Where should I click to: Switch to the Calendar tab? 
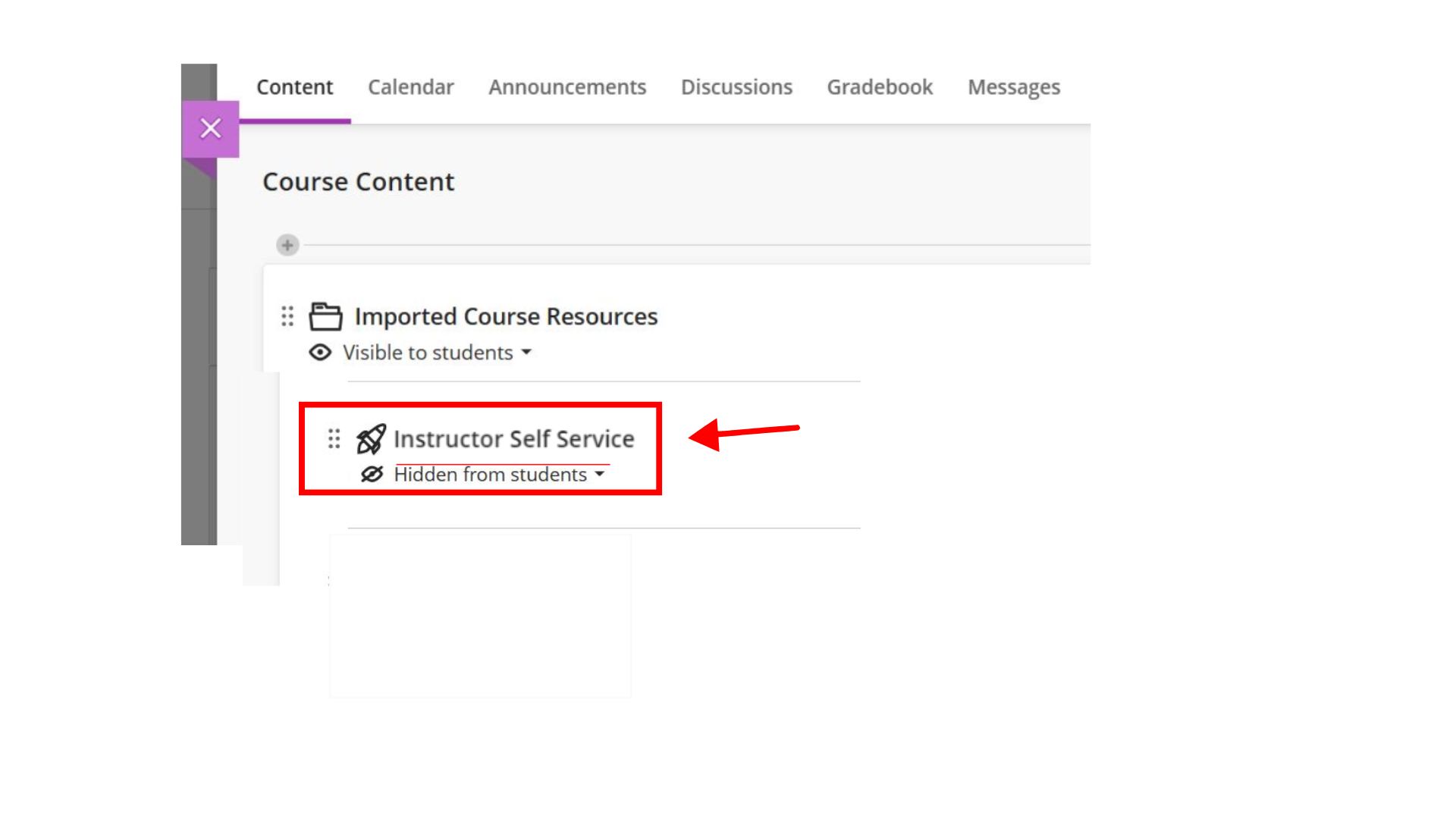(x=411, y=87)
